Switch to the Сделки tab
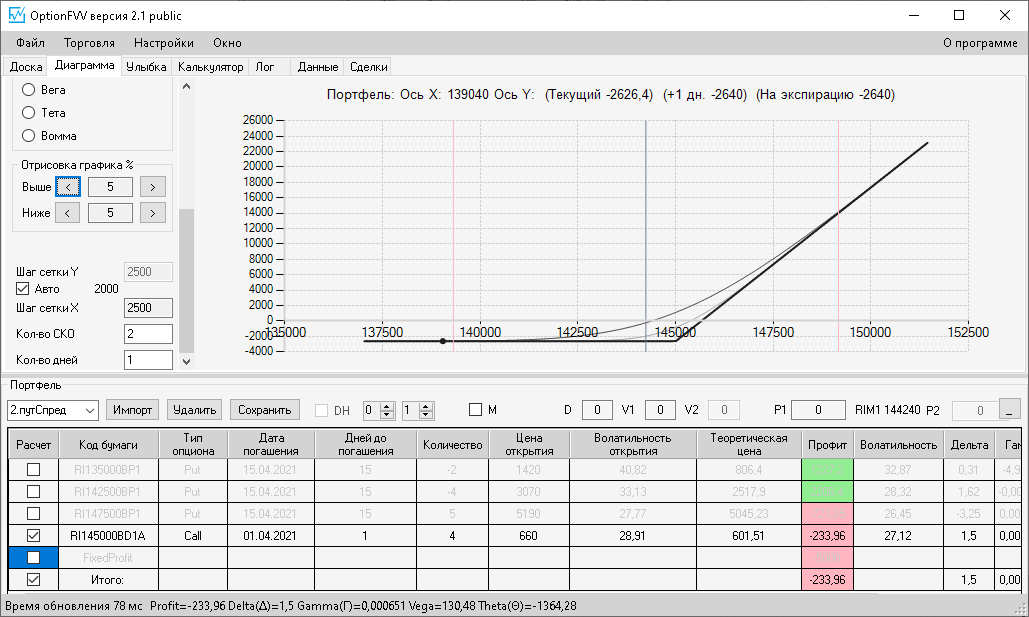Image resolution: width=1029 pixels, height=617 pixels. click(x=368, y=67)
